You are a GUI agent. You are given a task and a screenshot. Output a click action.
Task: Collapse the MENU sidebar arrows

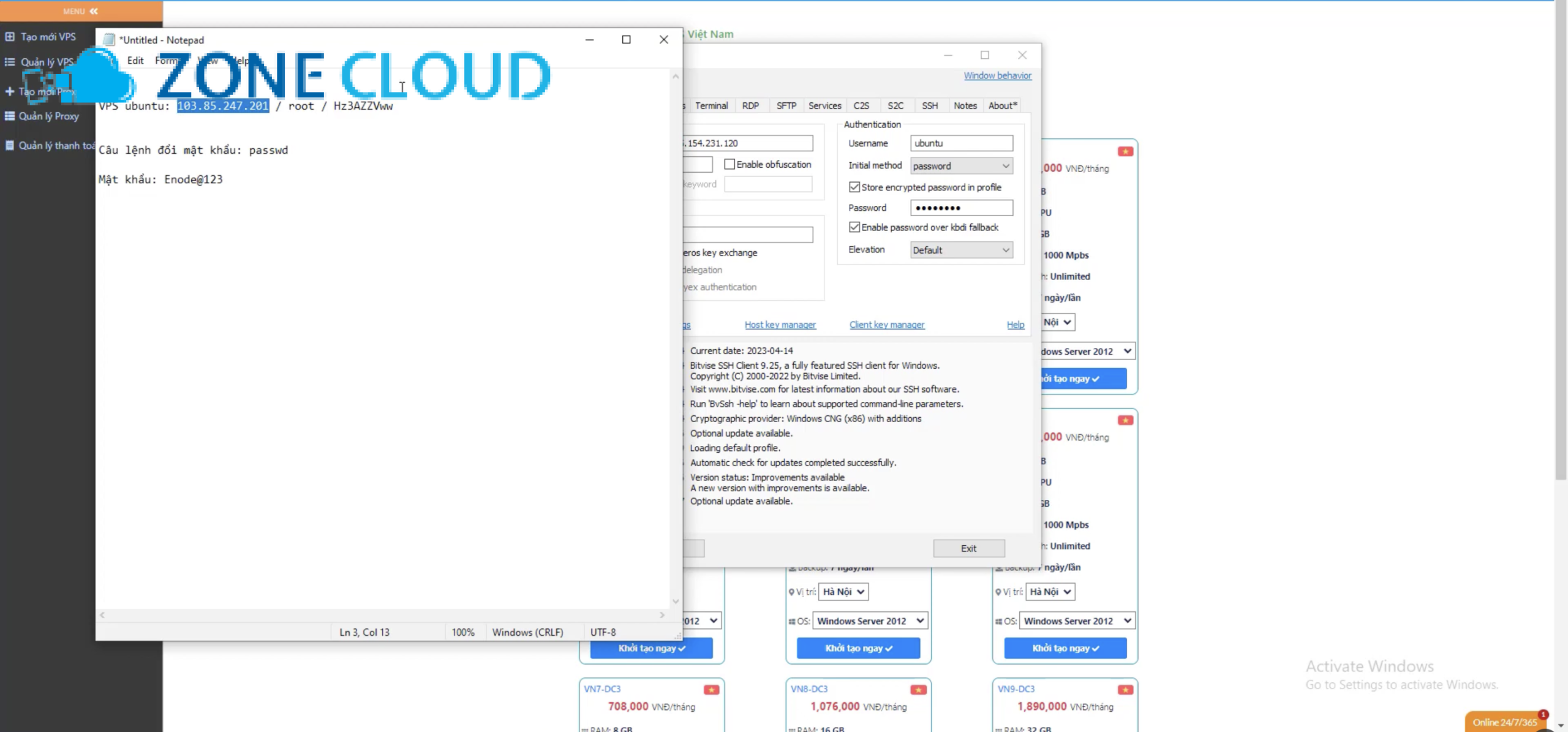[93, 11]
